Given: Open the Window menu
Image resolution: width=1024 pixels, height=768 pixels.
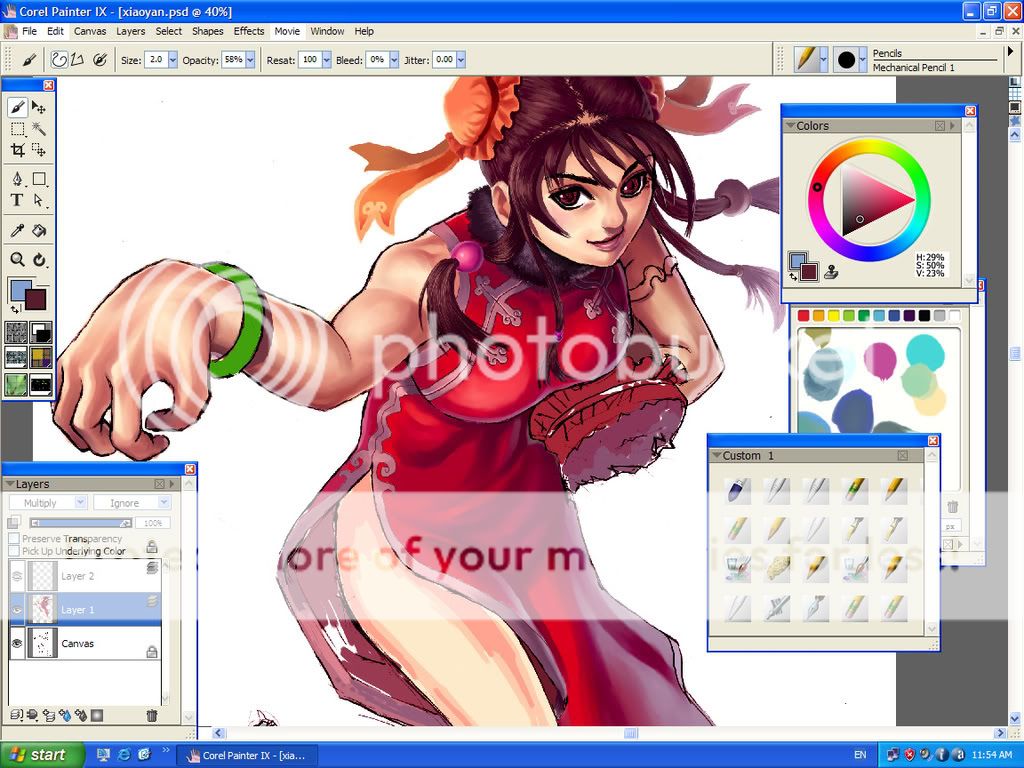Looking at the screenshot, I should [327, 31].
